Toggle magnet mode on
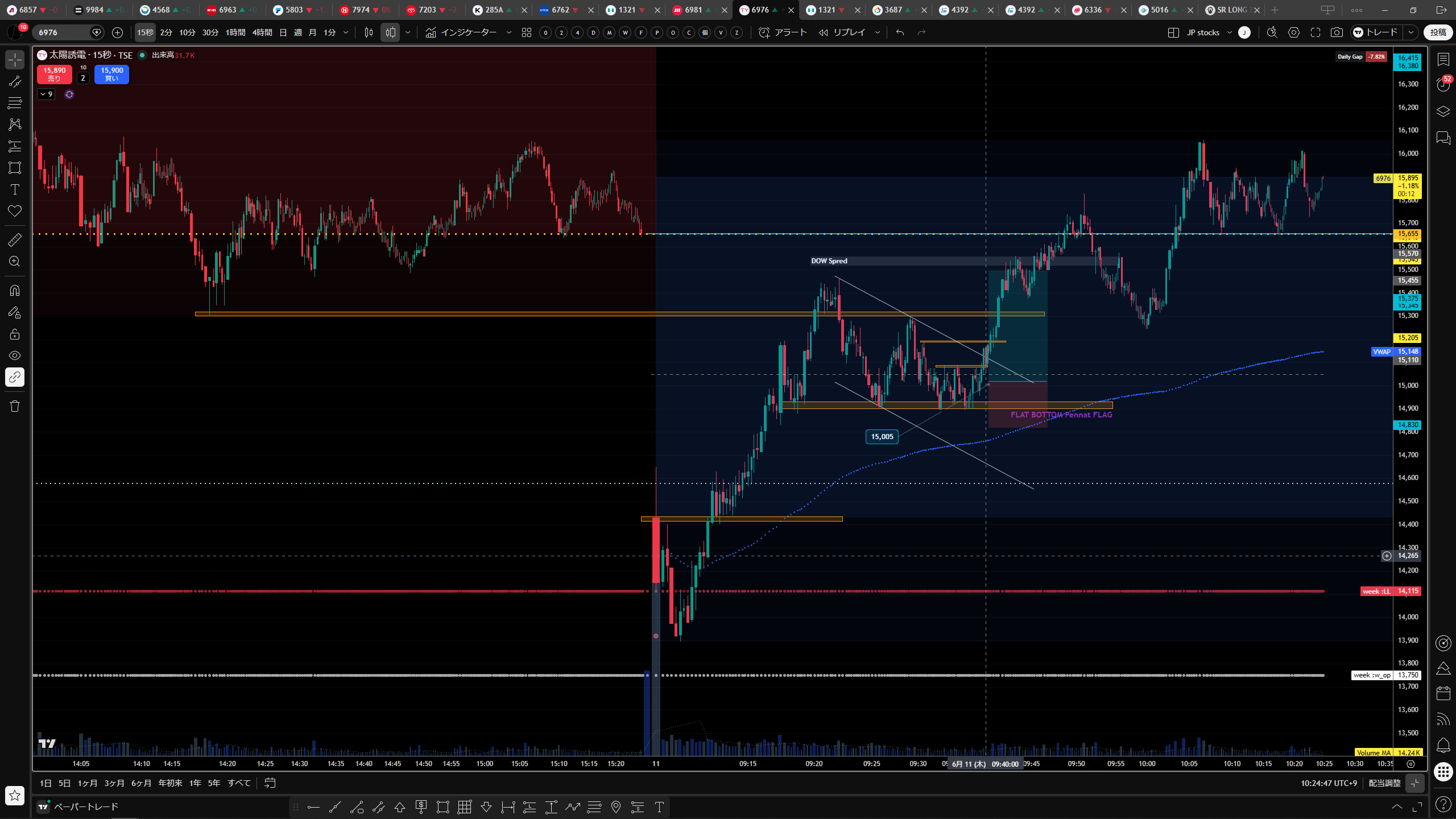 pos(15,291)
